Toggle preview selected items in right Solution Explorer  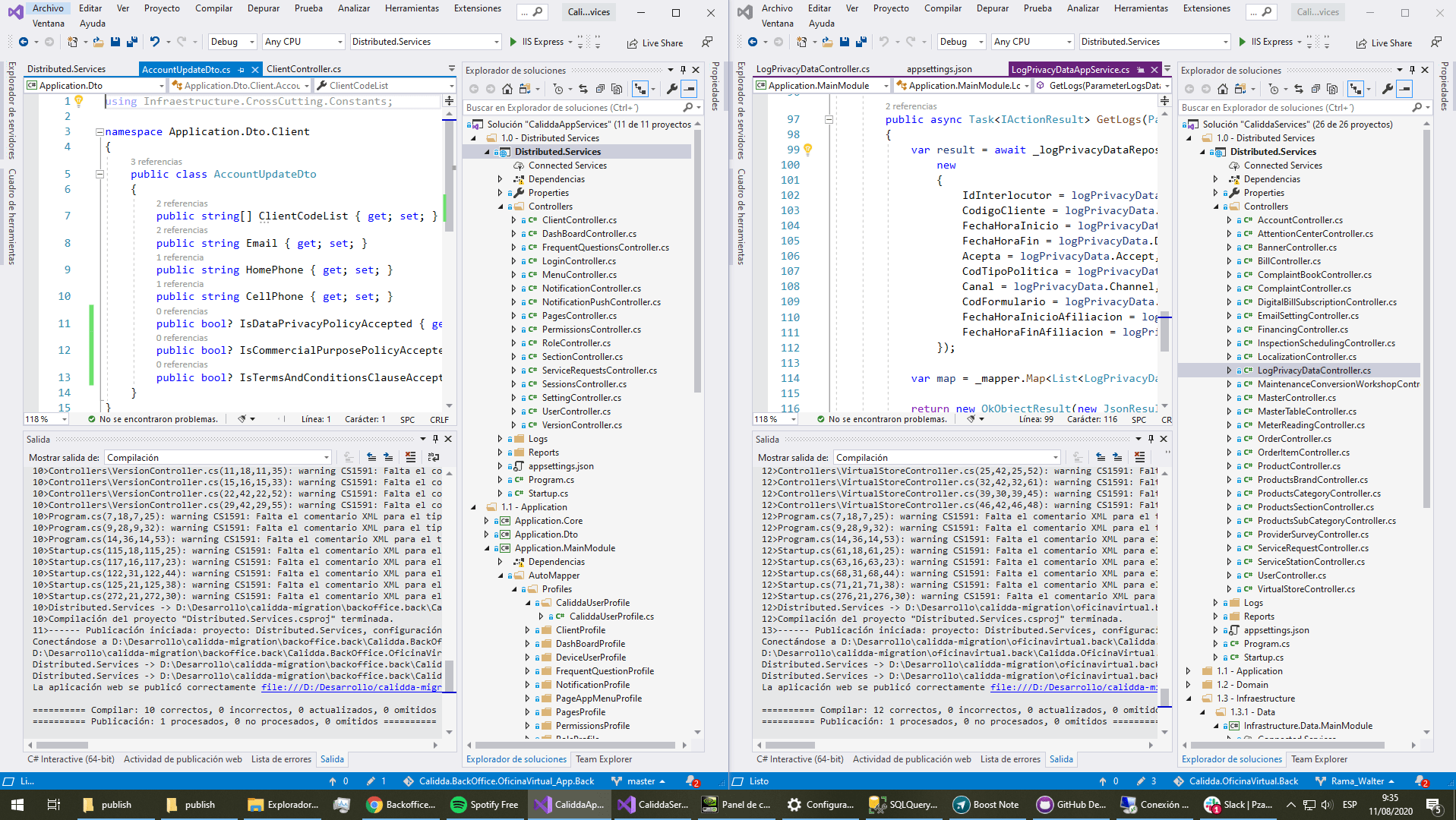tap(1404, 89)
